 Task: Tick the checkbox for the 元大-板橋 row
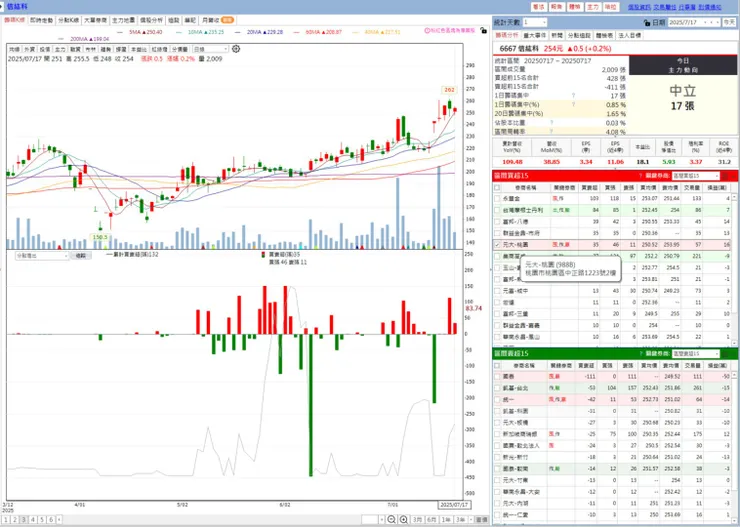pyautogui.click(x=497, y=423)
